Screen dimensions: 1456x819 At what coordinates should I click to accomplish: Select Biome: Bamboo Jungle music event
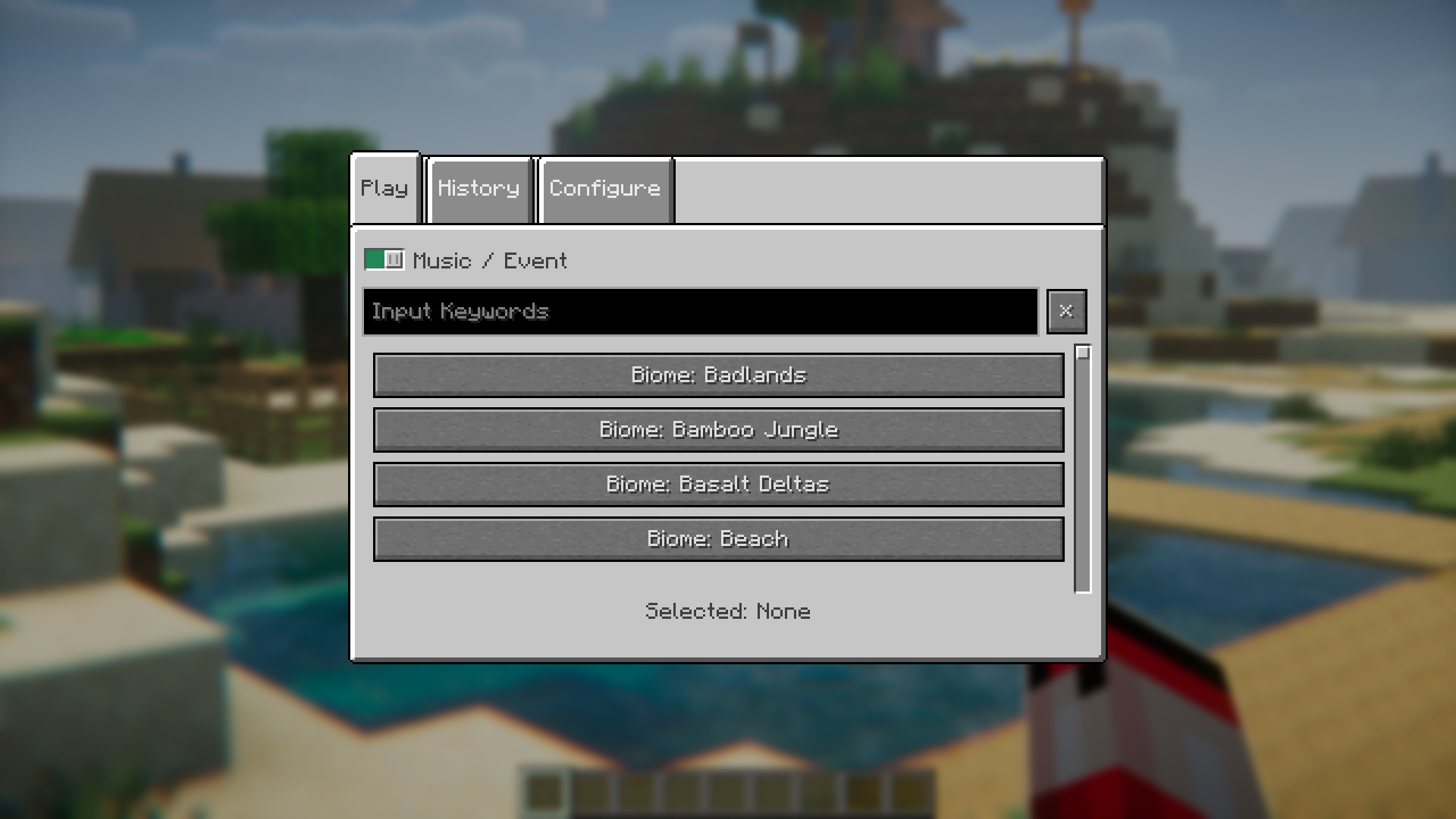click(x=718, y=429)
